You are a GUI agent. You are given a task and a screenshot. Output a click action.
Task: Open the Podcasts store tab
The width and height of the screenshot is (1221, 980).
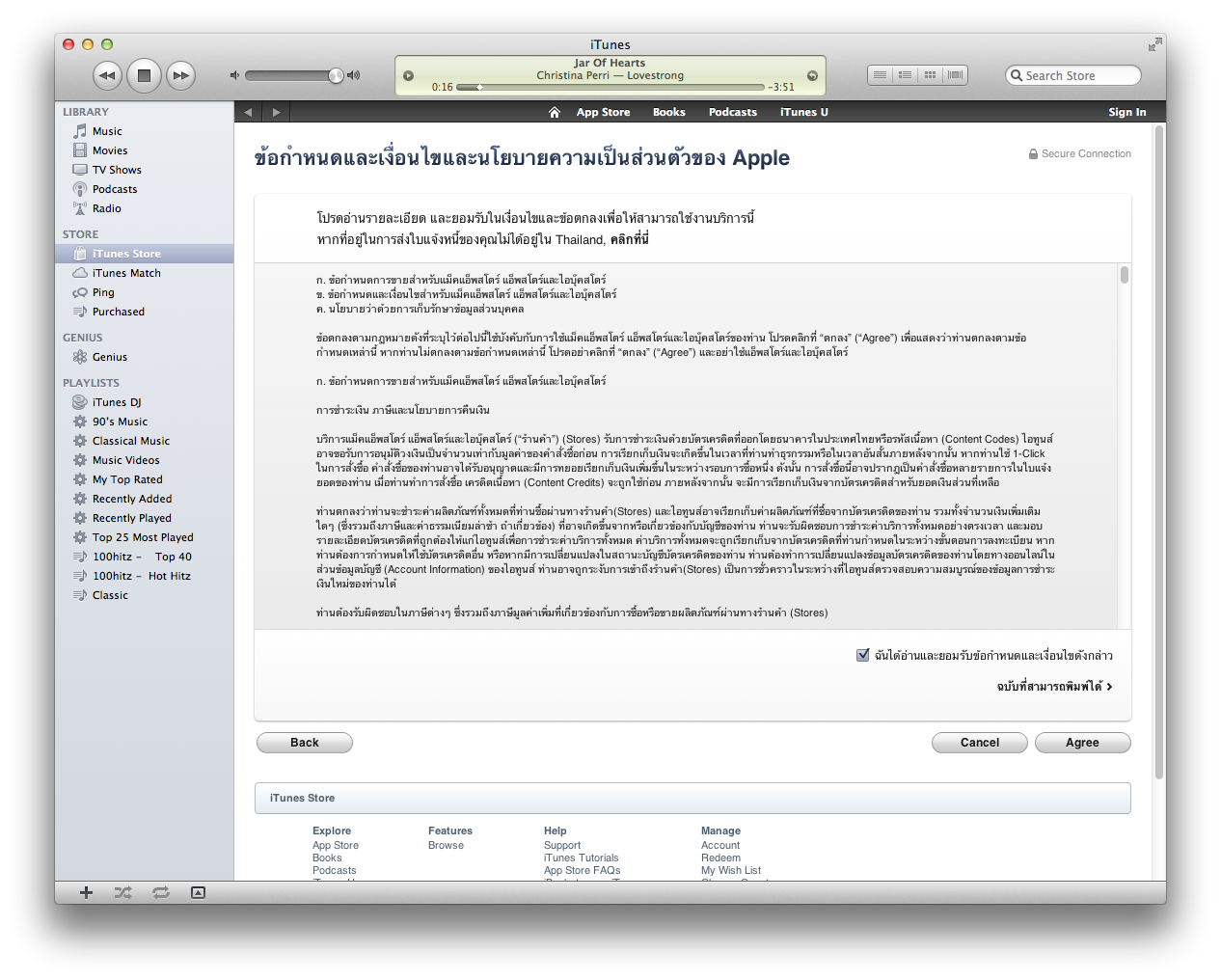coord(733,112)
